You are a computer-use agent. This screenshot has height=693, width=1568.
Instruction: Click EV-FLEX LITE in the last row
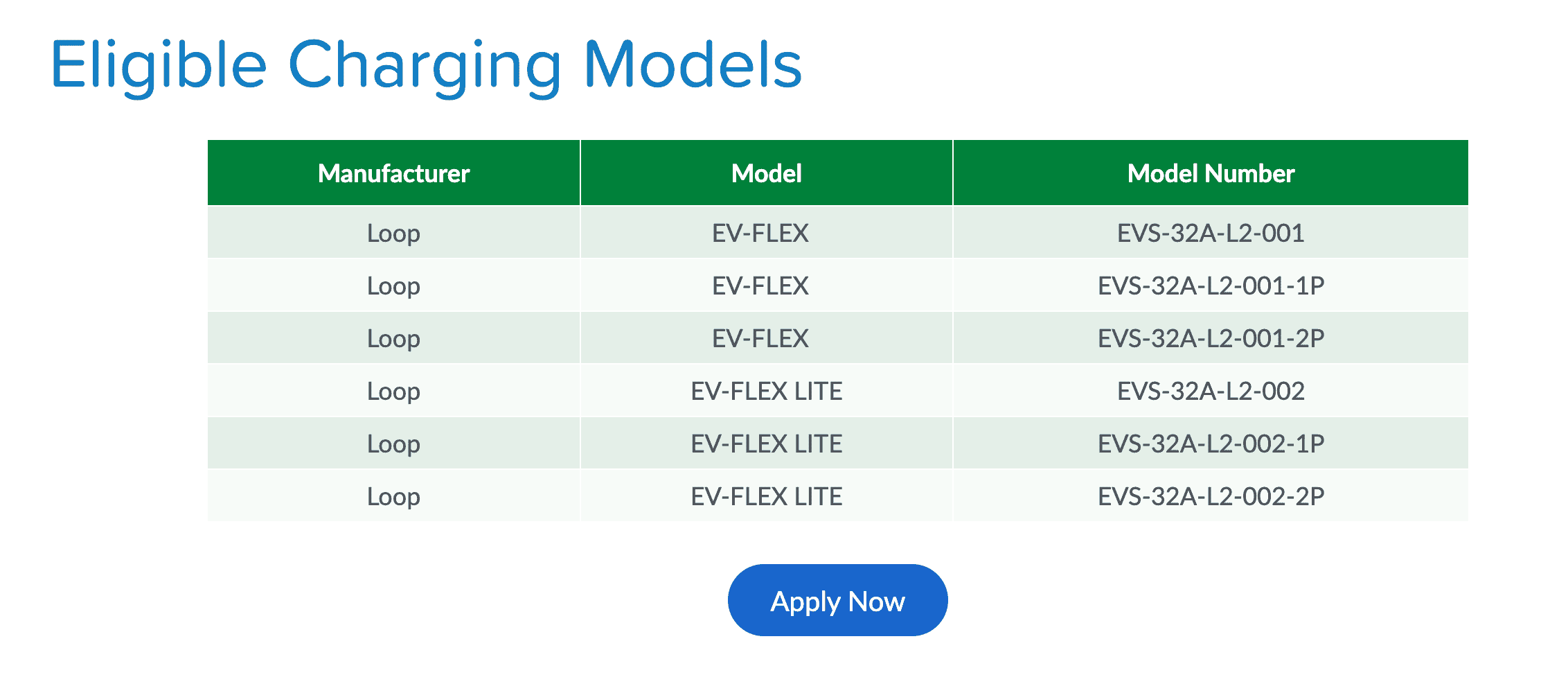click(766, 496)
